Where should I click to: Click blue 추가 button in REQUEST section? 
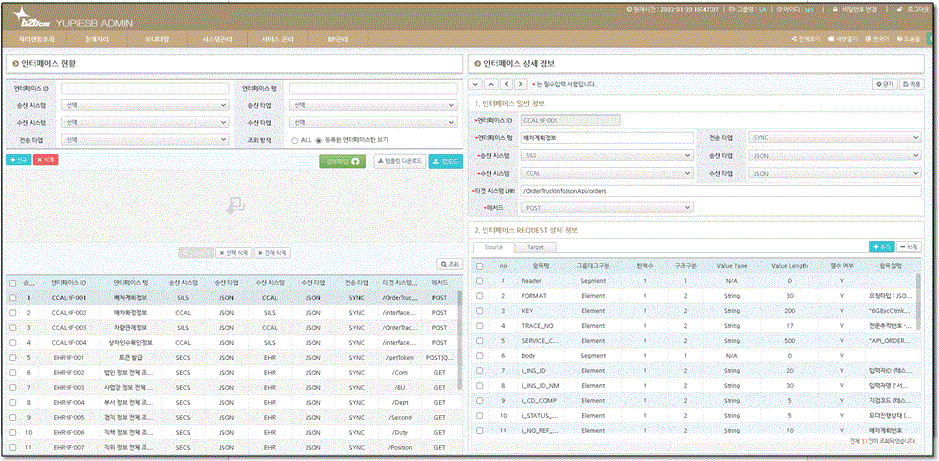point(881,246)
